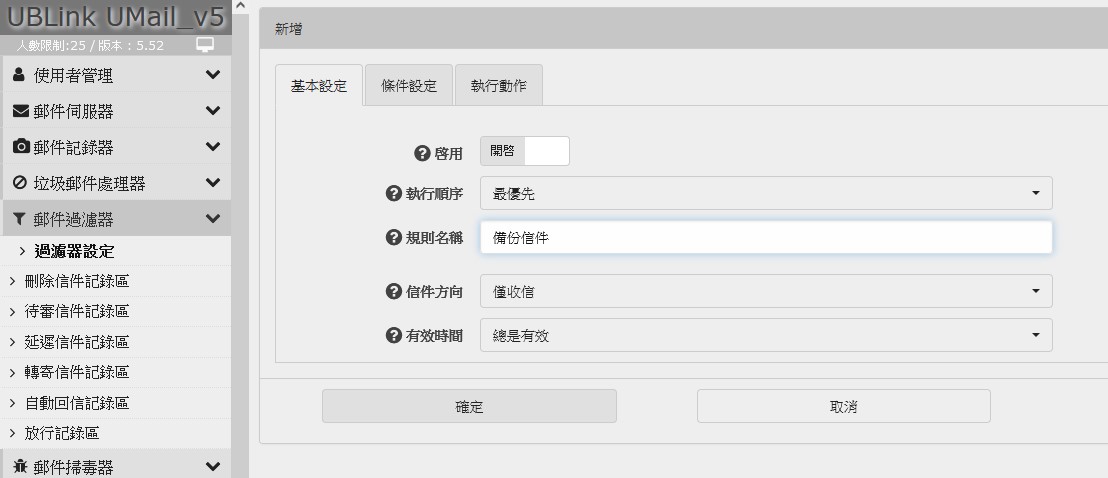Expand the 使用者管理 sidebar section

click(x=115, y=75)
